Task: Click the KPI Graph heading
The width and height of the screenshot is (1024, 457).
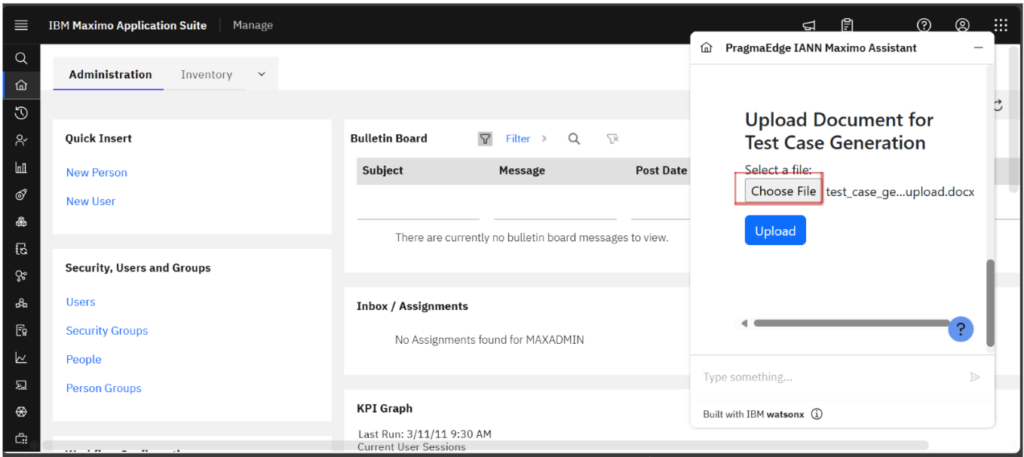Action: point(385,409)
